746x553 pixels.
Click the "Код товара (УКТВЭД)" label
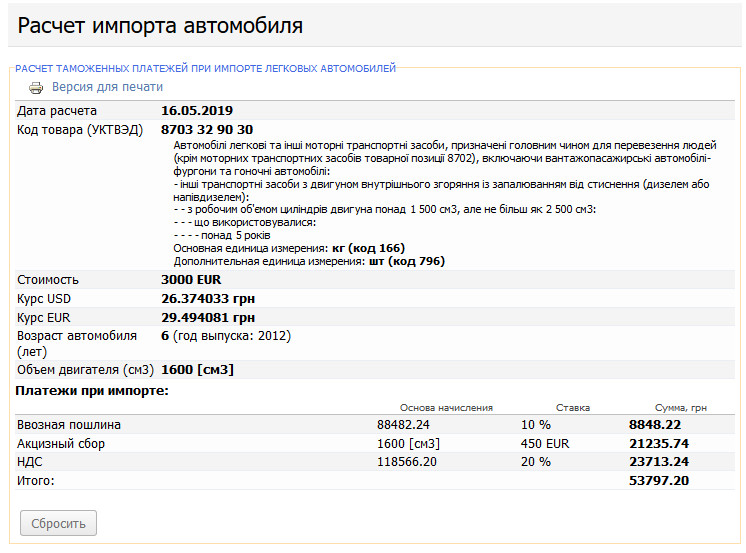point(80,129)
